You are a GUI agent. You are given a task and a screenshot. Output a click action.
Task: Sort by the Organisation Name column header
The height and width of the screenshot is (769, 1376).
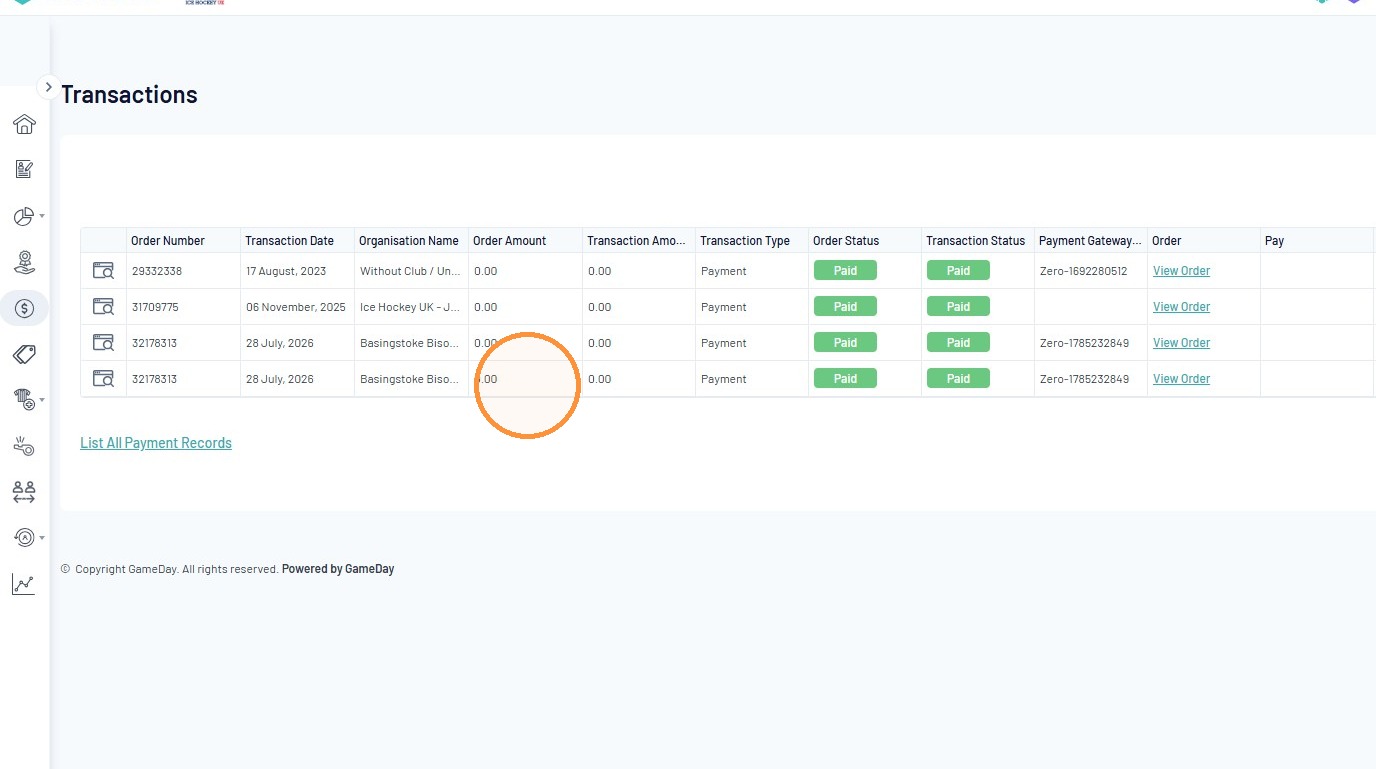click(x=411, y=241)
